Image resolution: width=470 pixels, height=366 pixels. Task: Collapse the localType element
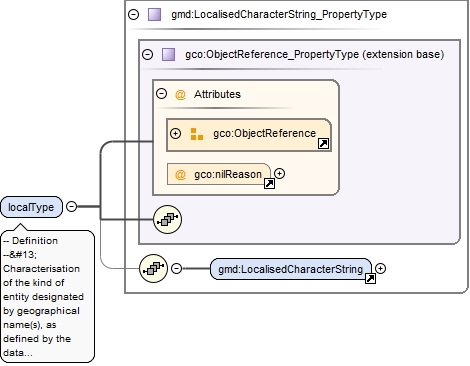coord(71,207)
